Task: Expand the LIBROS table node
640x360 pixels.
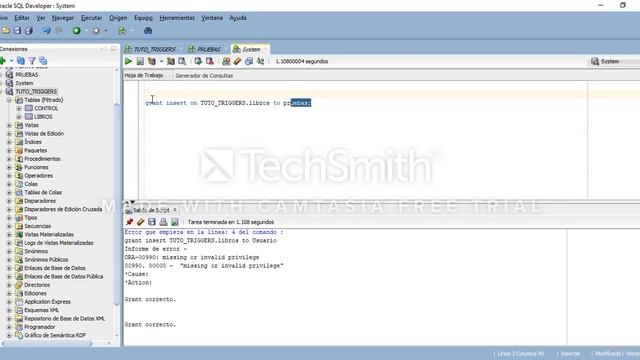Action: pyautogui.click(x=19, y=117)
